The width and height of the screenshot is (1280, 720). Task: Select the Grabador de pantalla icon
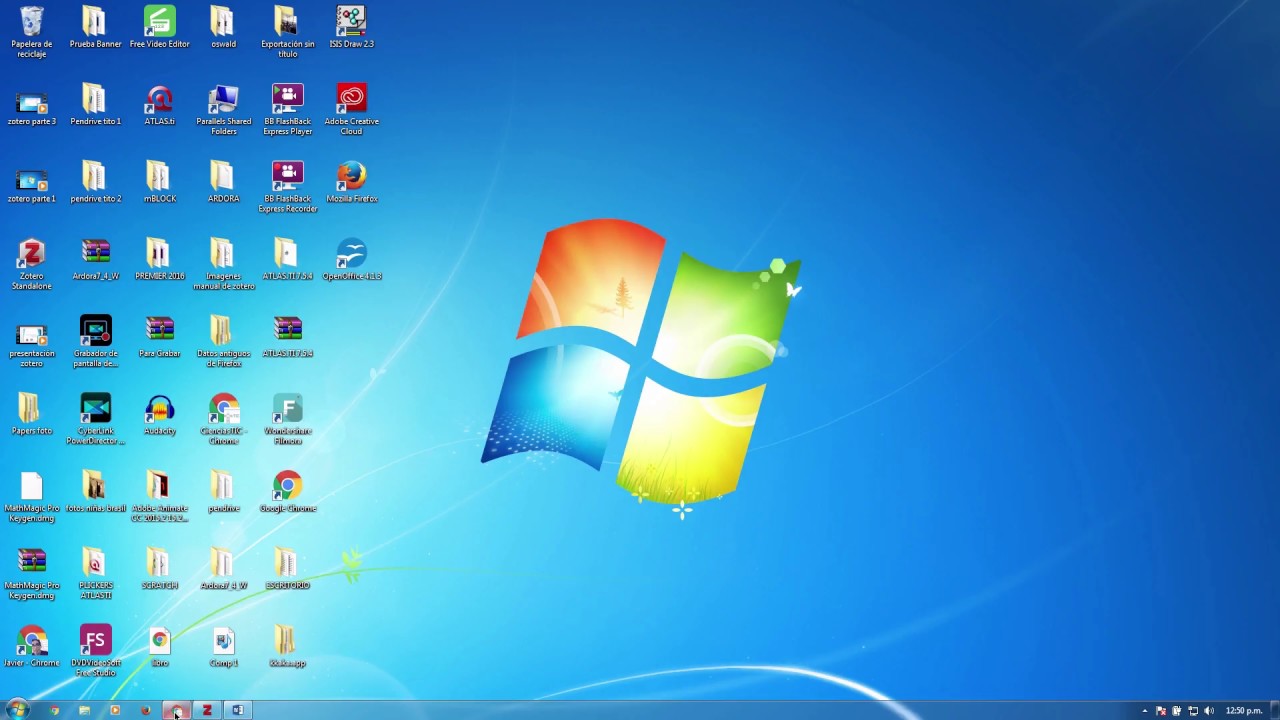(x=95, y=342)
